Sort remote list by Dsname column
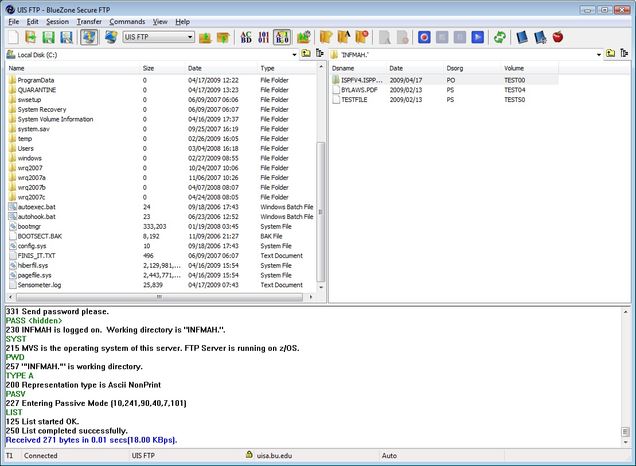The height and width of the screenshot is (466, 636). [358, 68]
